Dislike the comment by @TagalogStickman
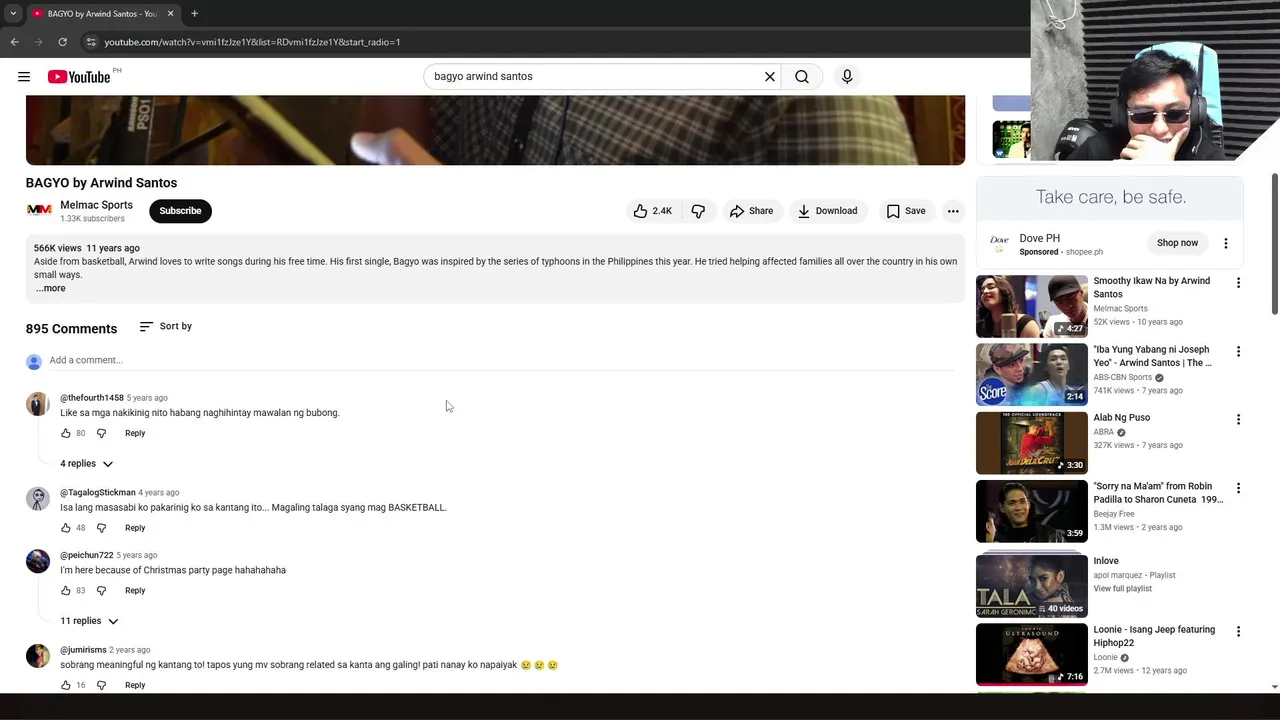Viewport: 1280px width, 720px height. [x=101, y=528]
